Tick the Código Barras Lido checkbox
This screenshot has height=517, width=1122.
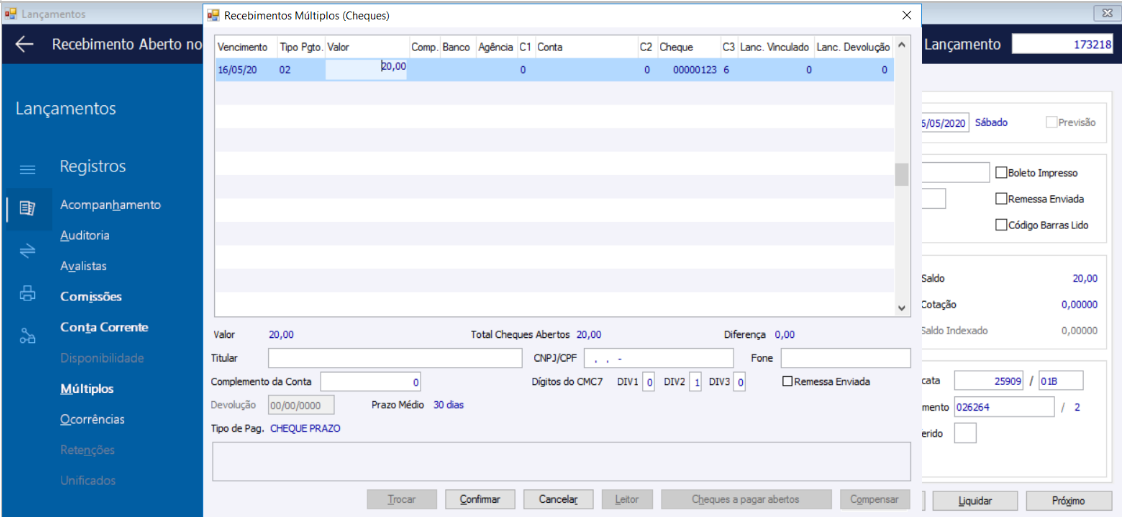[1001, 225]
